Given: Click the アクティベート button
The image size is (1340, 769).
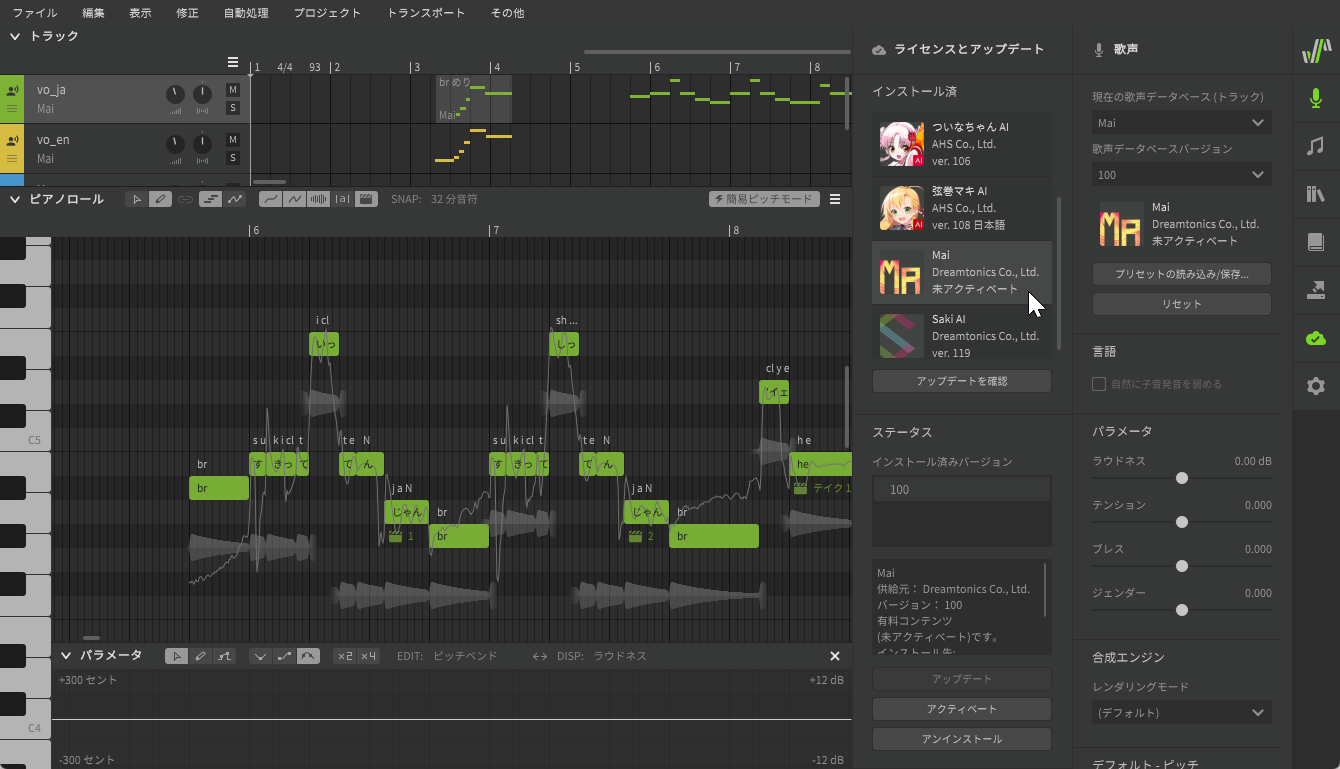Looking at the screenshot, I should 962,709.
